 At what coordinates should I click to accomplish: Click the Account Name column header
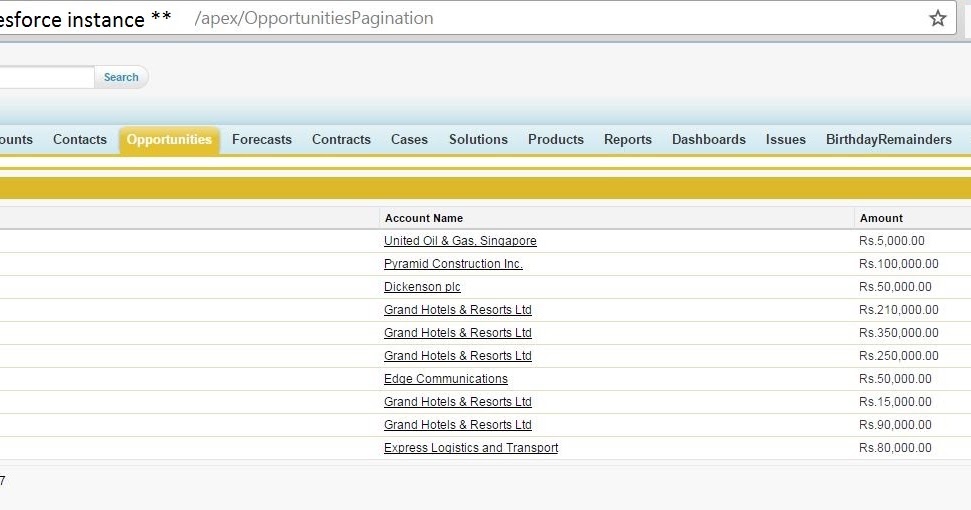424,218
